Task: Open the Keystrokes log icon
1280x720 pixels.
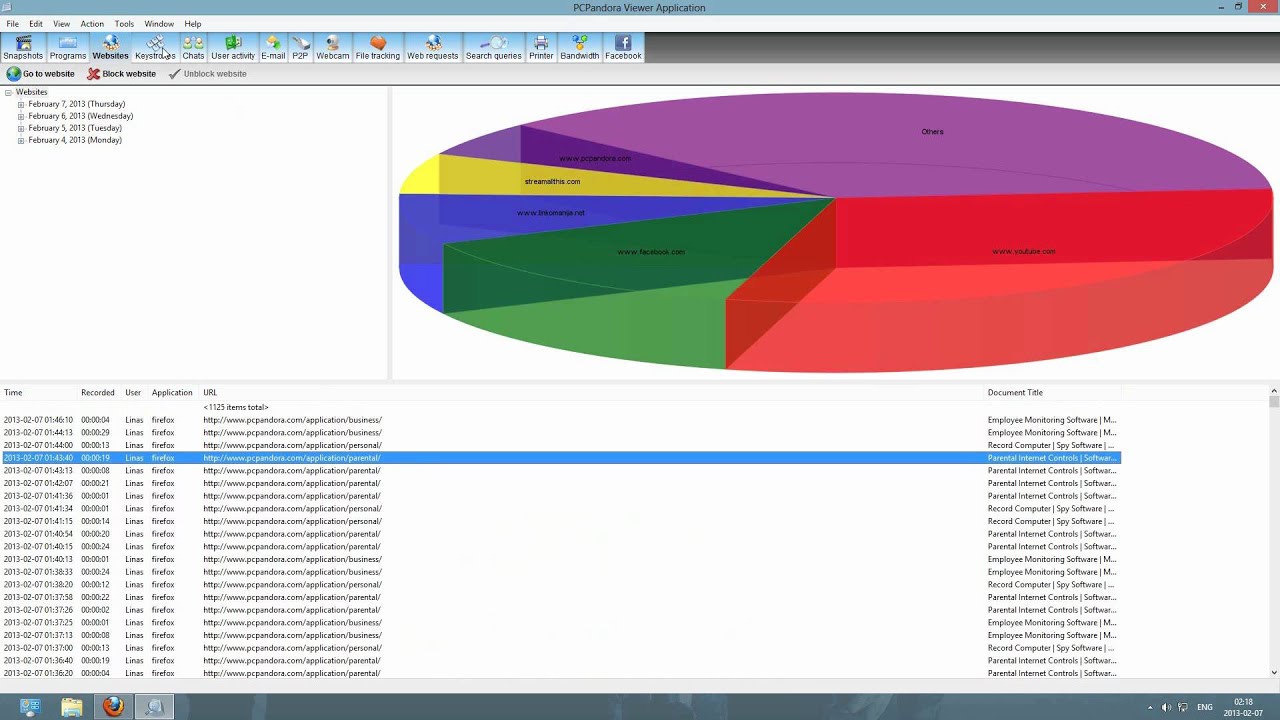Action: (x=155, y=47)
